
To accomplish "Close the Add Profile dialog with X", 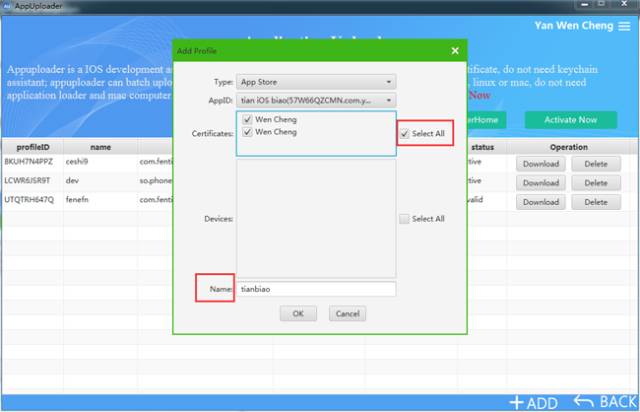I will coord(455,51).
